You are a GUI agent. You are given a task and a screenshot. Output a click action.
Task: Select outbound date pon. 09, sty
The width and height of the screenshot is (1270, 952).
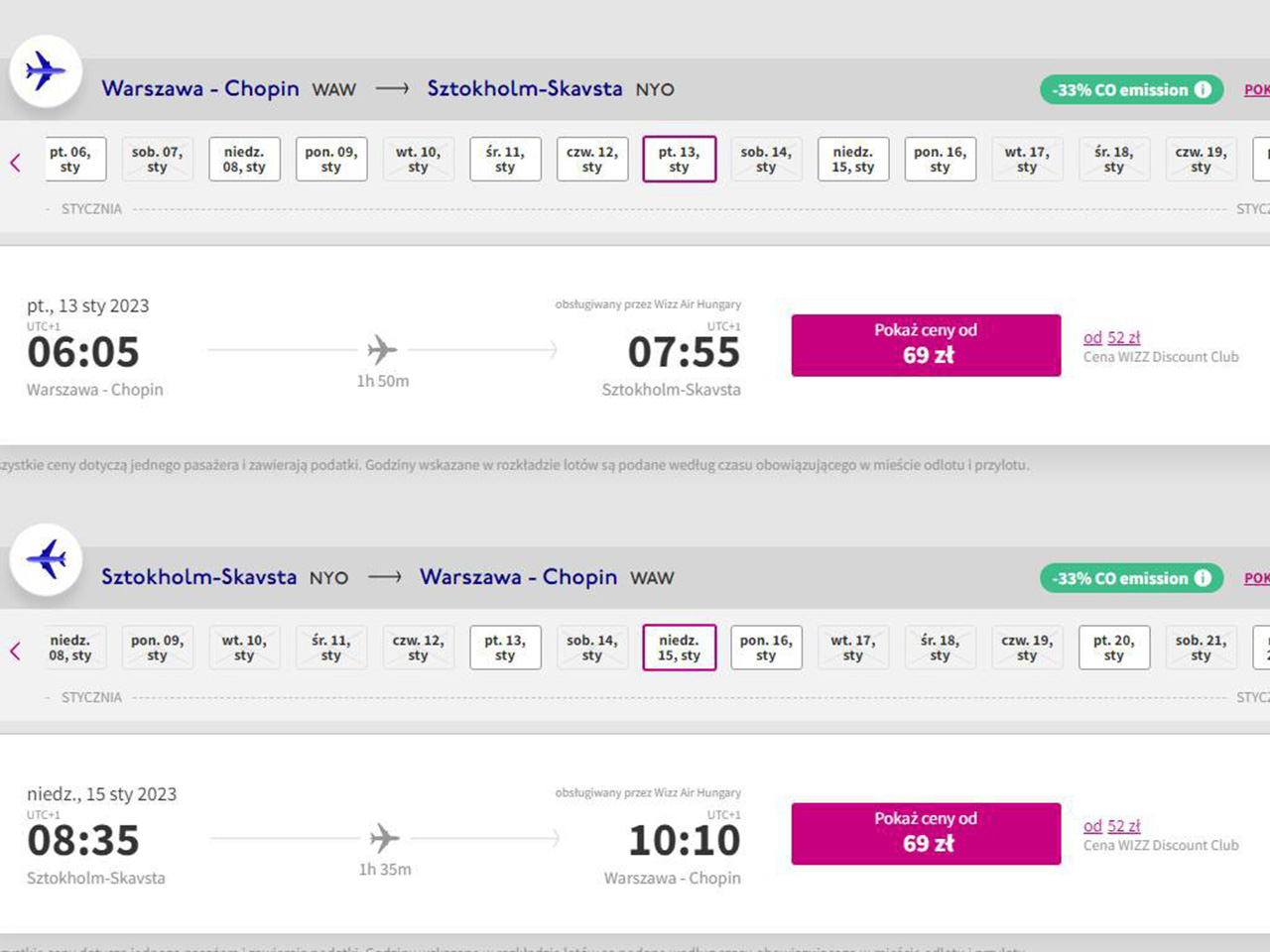pyautogui.click(x=331, y=160)
